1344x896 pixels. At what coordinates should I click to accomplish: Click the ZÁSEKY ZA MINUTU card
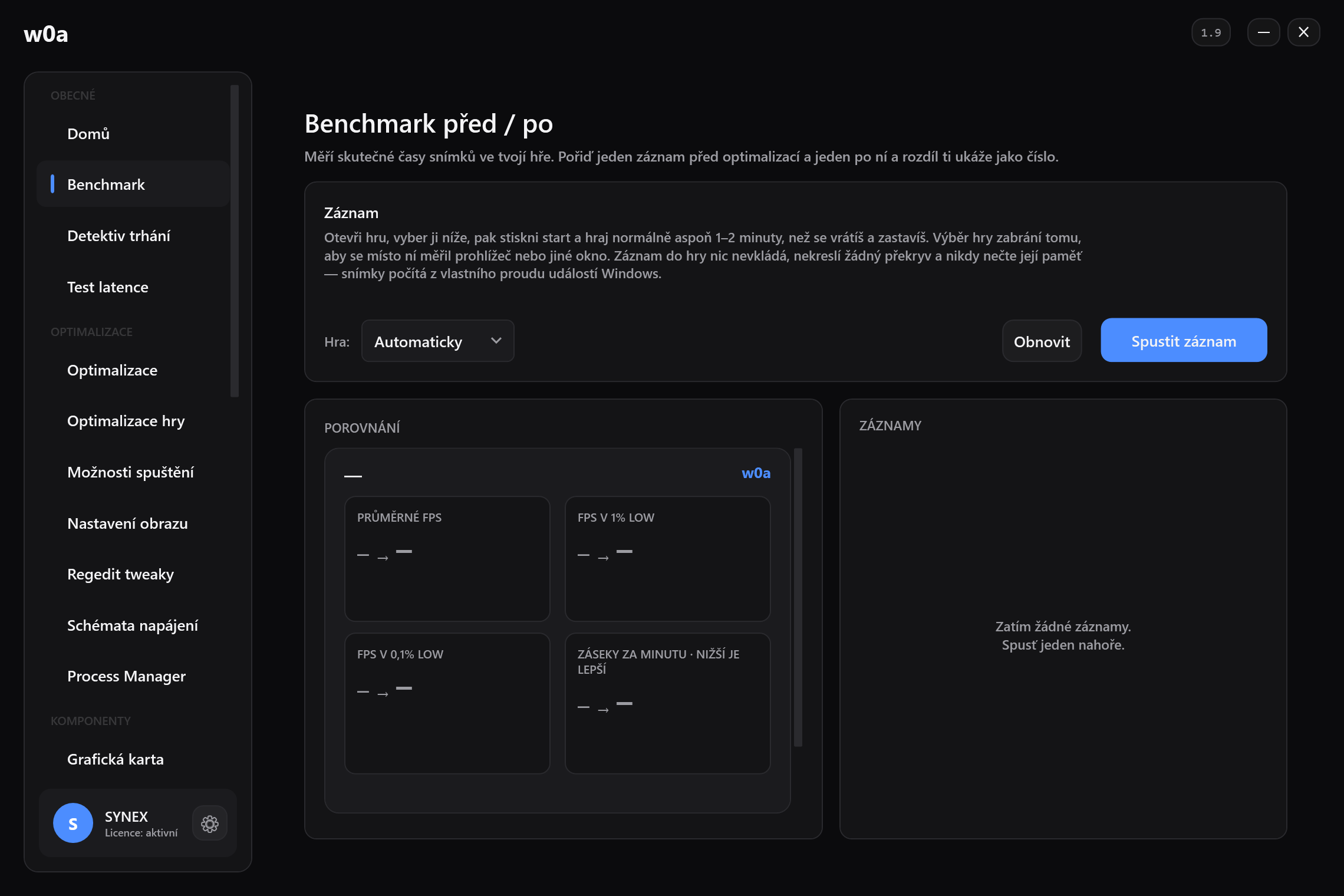[667, 703]
